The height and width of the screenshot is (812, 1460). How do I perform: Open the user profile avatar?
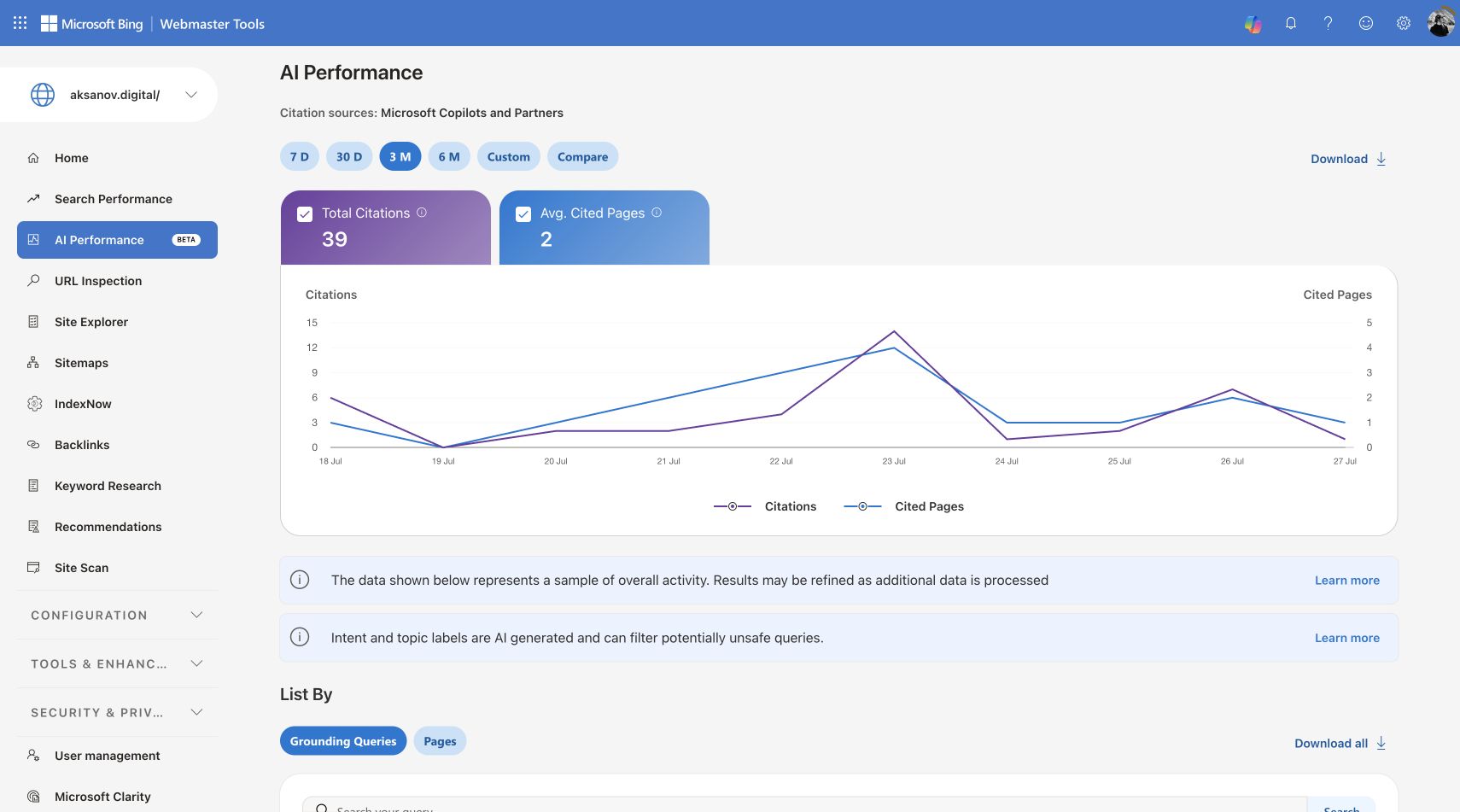tap(1441, 23)
